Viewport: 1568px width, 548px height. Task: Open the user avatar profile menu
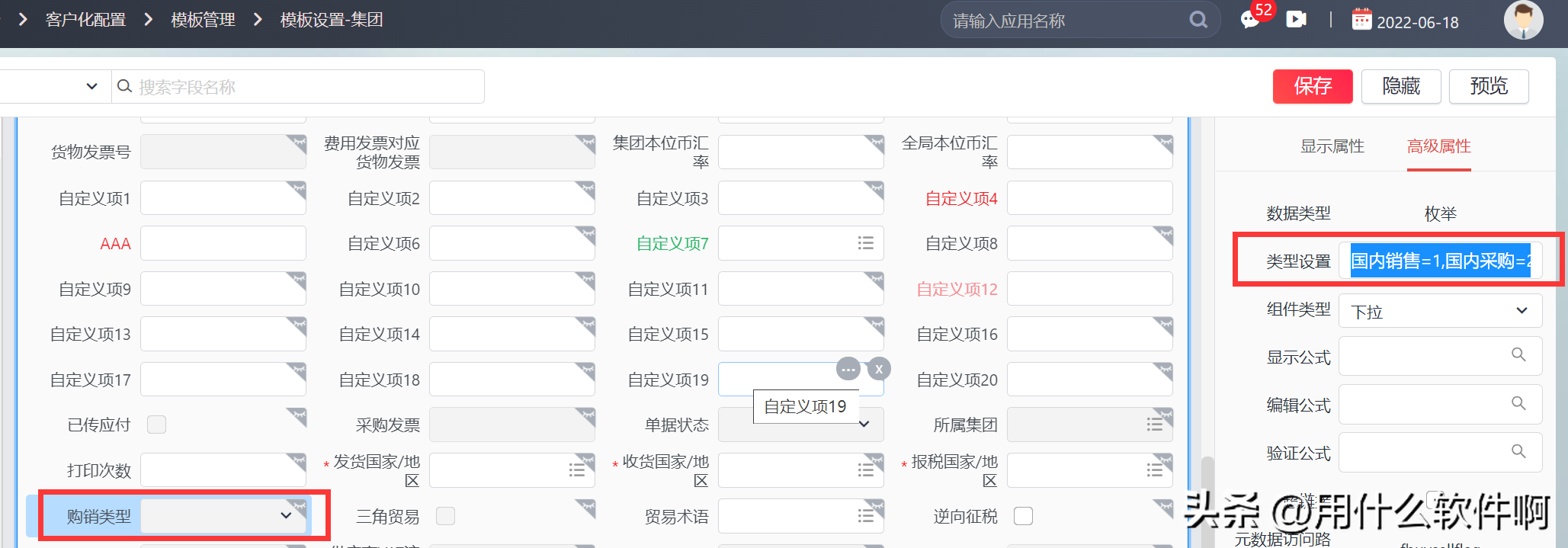1523,20
